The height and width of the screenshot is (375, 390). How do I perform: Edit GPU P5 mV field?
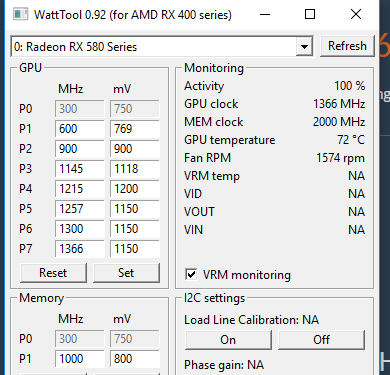[x=135, y=209]
